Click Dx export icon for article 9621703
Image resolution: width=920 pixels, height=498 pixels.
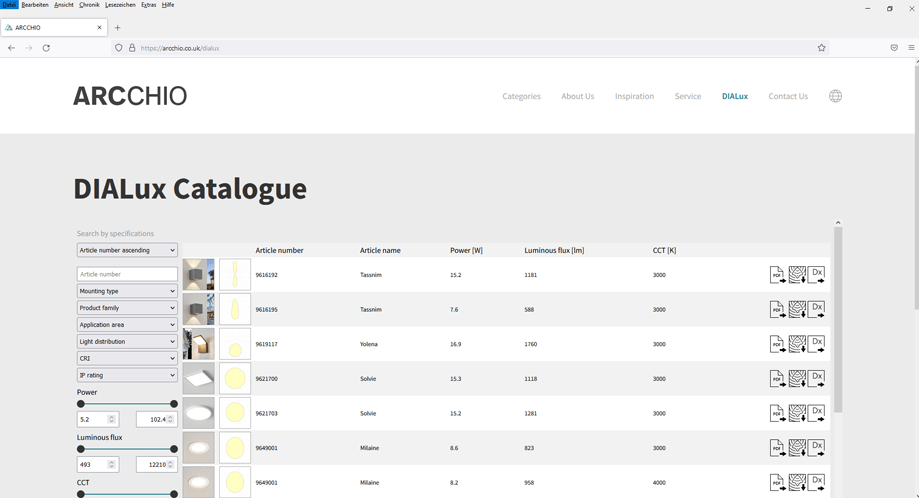point(817,413)
